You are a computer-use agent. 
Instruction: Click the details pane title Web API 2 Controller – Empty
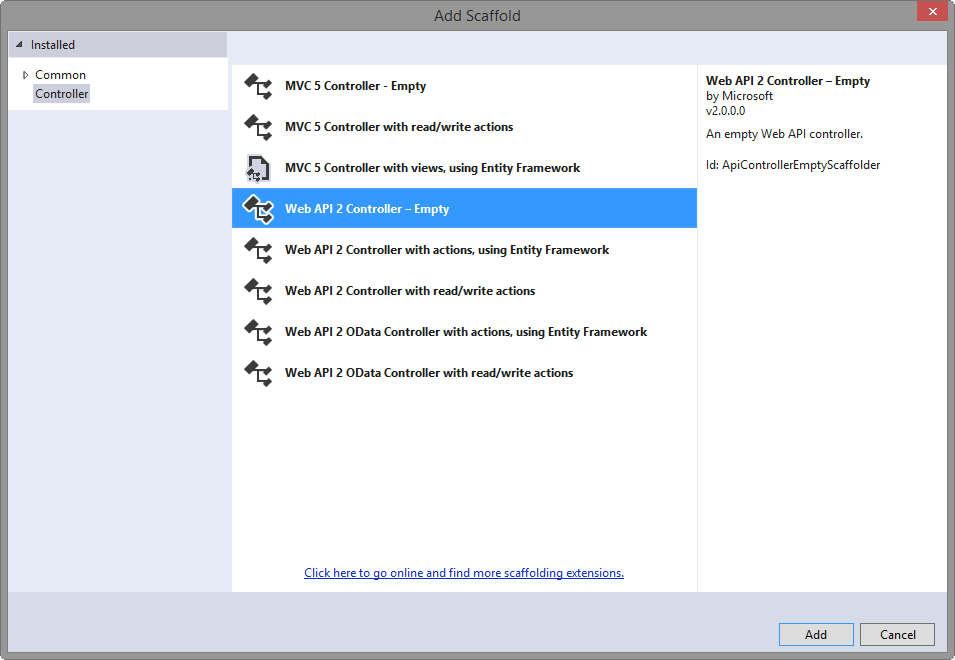(x=788, y=81)
